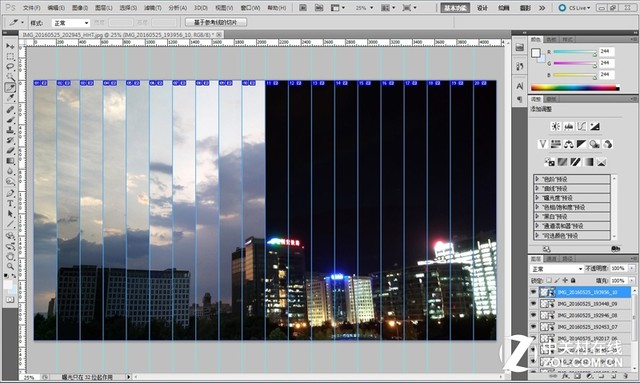
Task: Click the layer opacity 100% field
Action: click(x=619, y=268)
